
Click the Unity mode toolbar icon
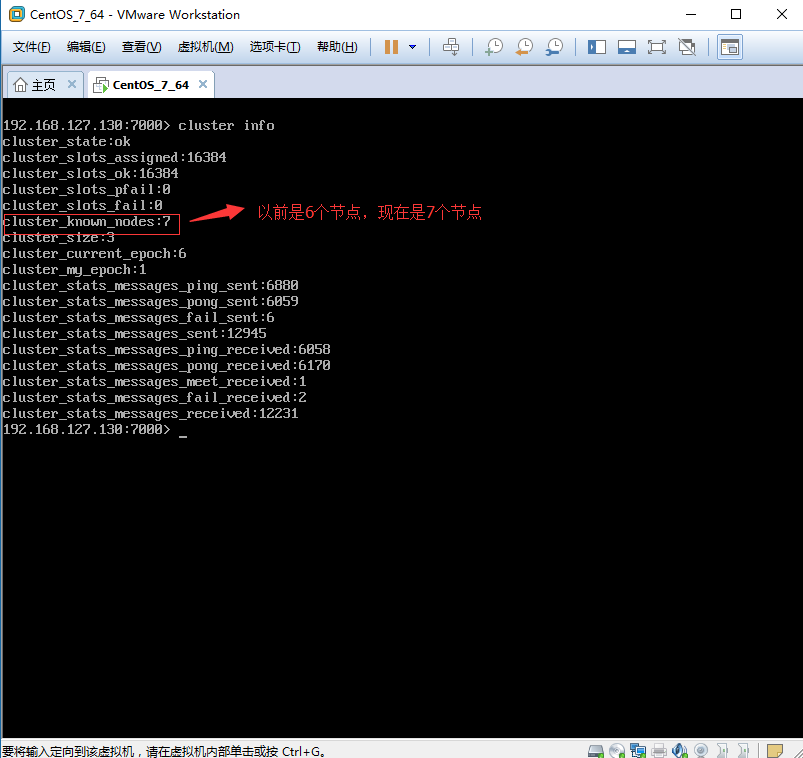(687, 47)
